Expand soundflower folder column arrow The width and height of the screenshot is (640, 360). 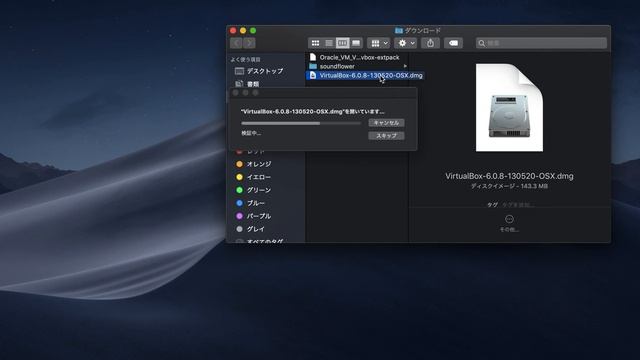click(405, 66)
